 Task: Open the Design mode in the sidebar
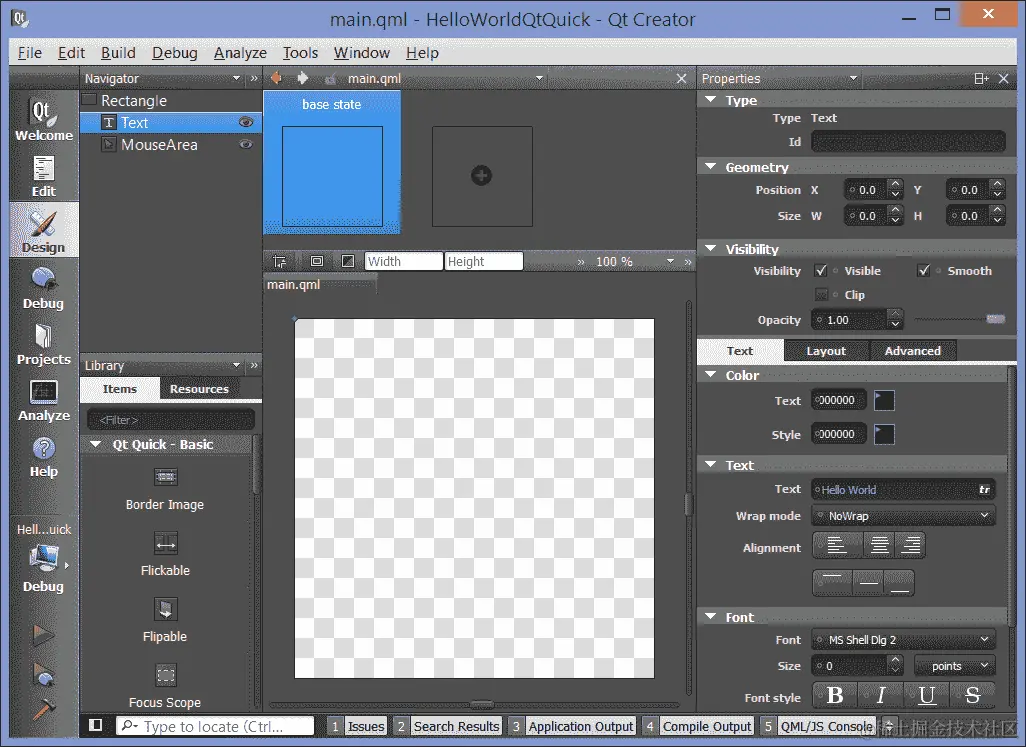coord(42,229)
